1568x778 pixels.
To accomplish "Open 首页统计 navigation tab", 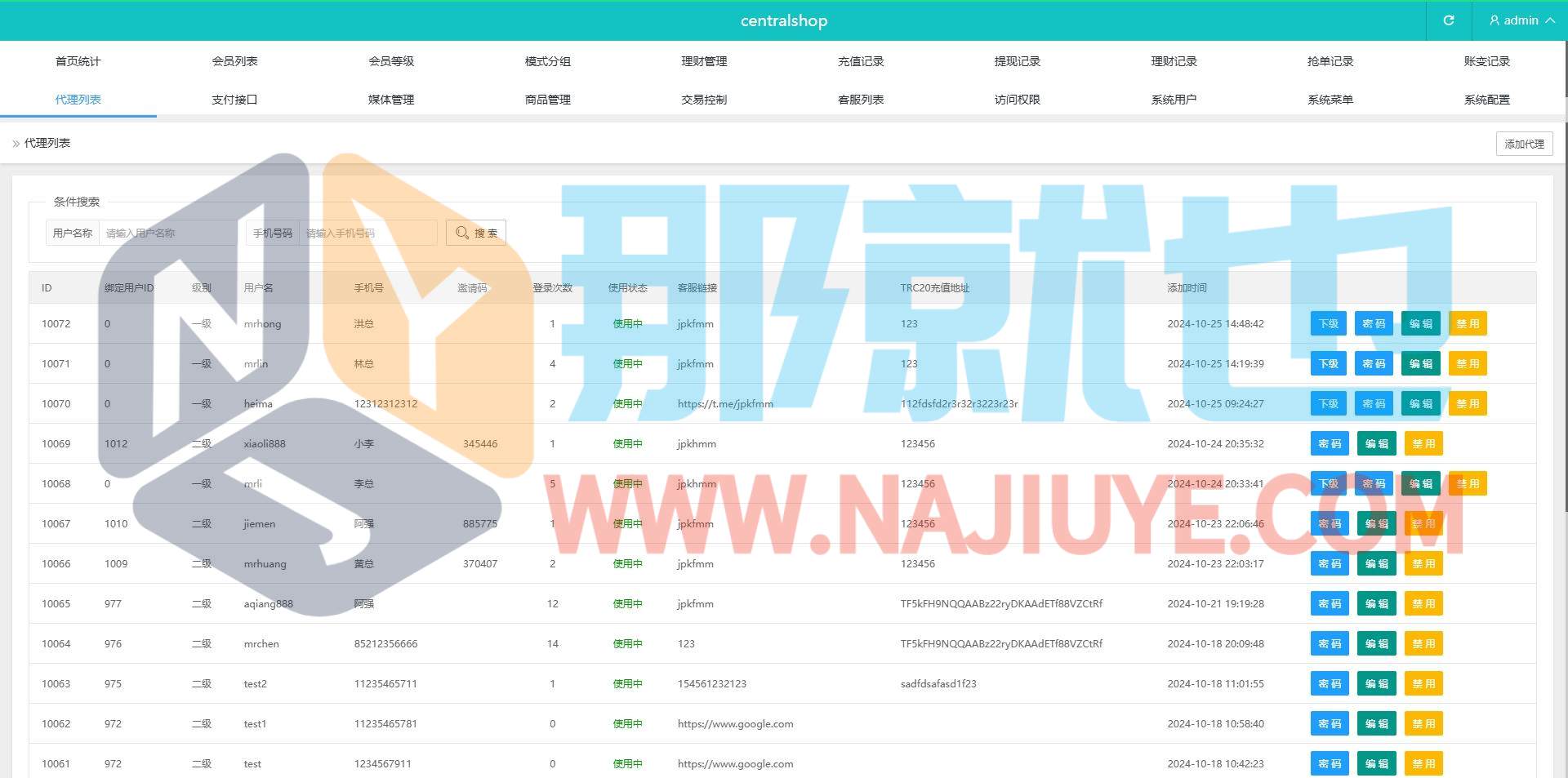I will [x=78, y=61].
